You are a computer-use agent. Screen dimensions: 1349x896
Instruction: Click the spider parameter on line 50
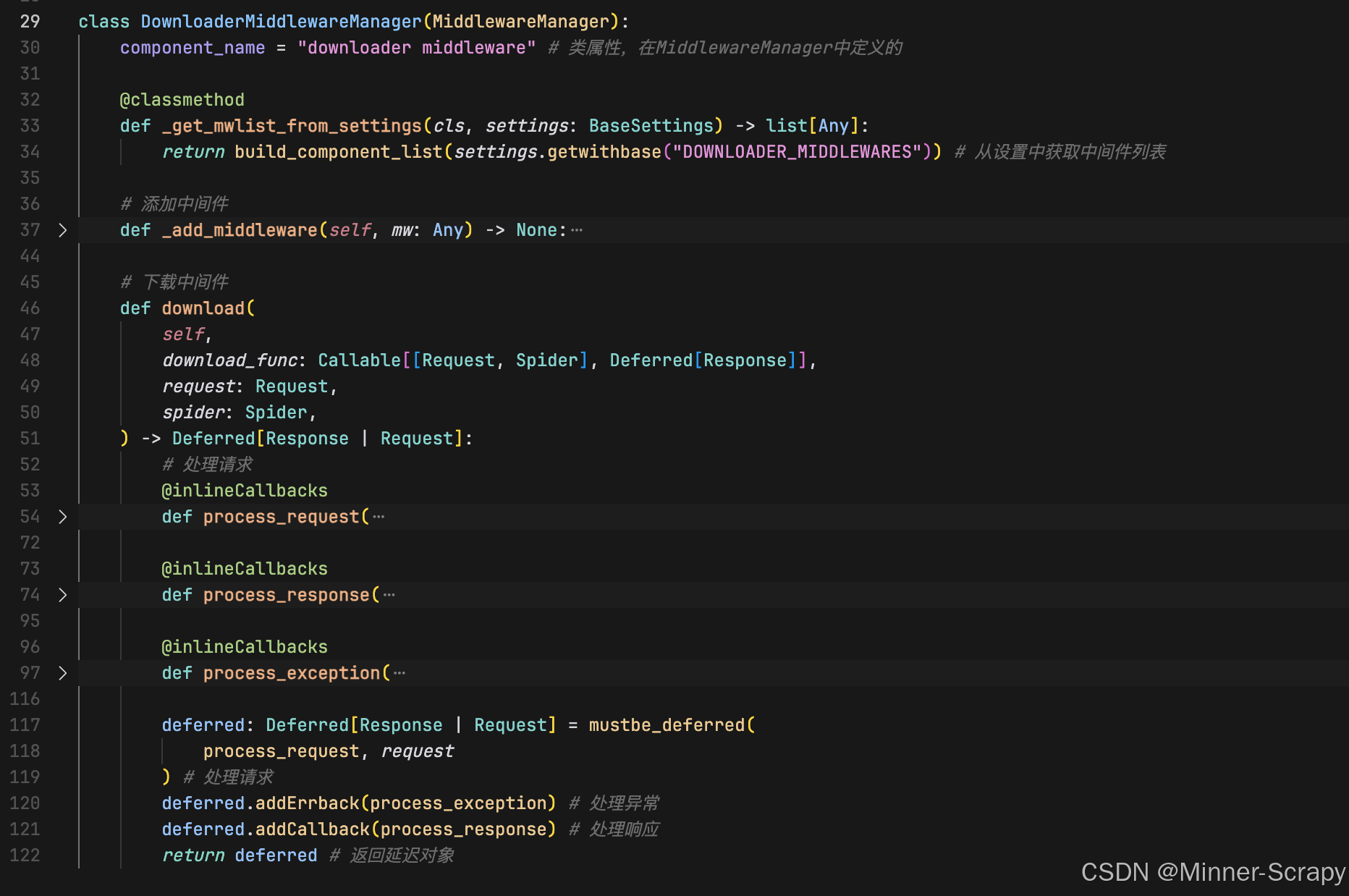tap(193, 413)
